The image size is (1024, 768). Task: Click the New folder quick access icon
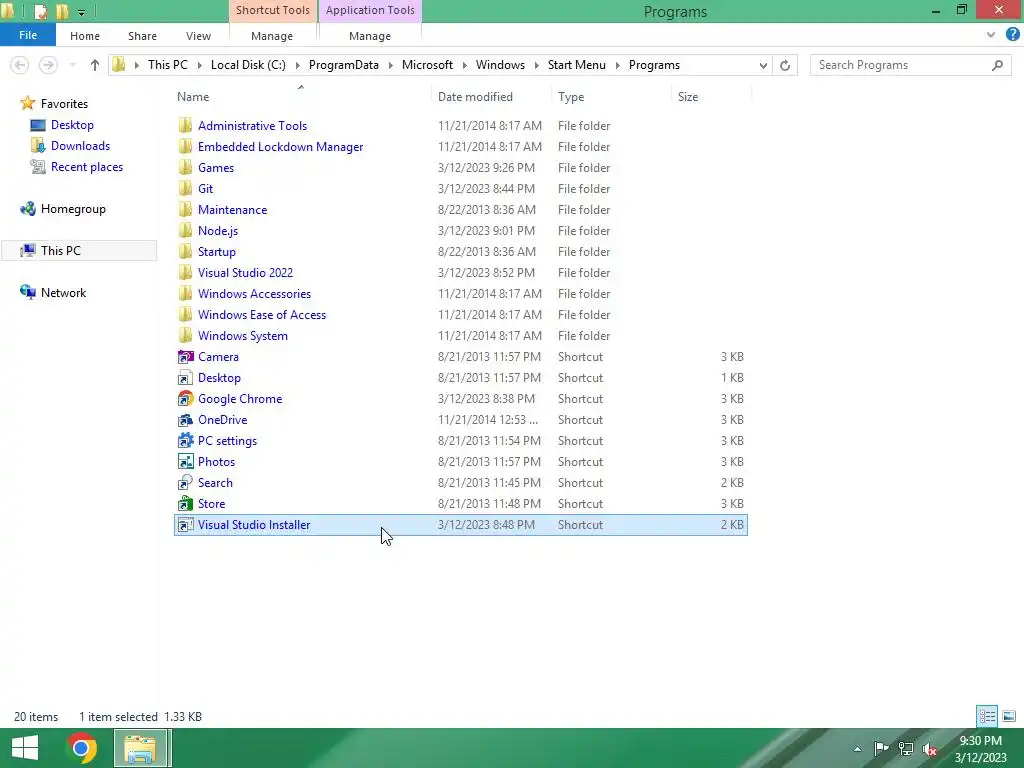coord(62,11)
